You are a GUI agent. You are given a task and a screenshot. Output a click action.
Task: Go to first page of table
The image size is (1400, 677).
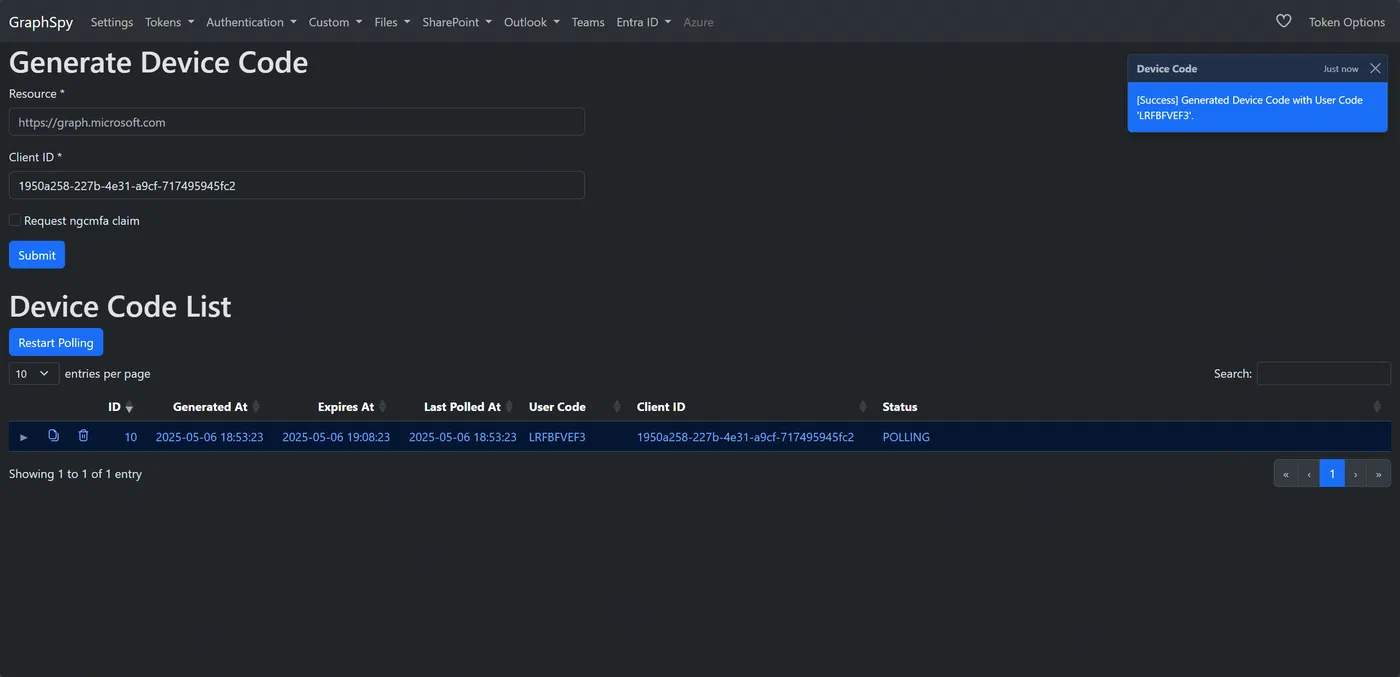pyautogui.click(x=1286, y=474)
